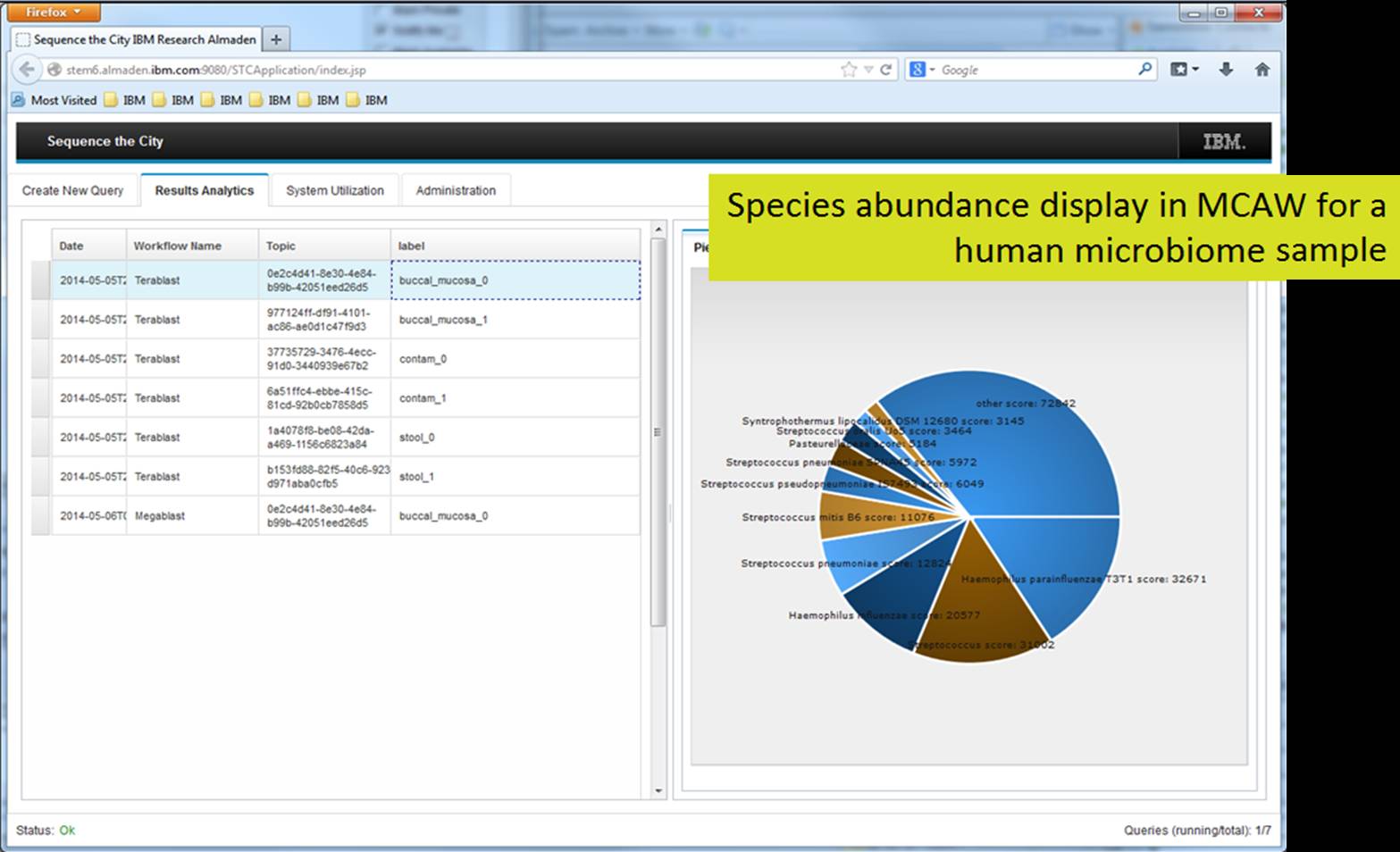
Task: Sort by the Date column header
Action: click(x=88, y=246)
